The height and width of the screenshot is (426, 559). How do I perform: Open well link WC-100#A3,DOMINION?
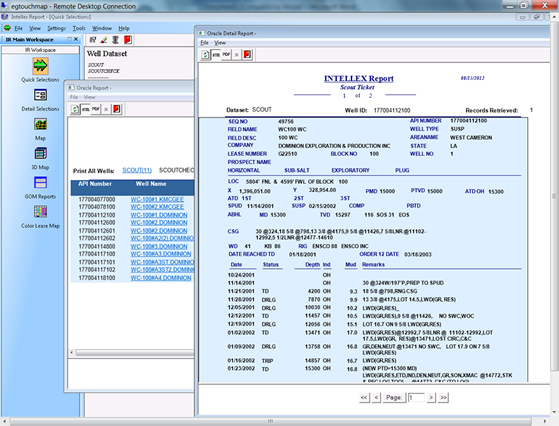(x=161, y=254)
